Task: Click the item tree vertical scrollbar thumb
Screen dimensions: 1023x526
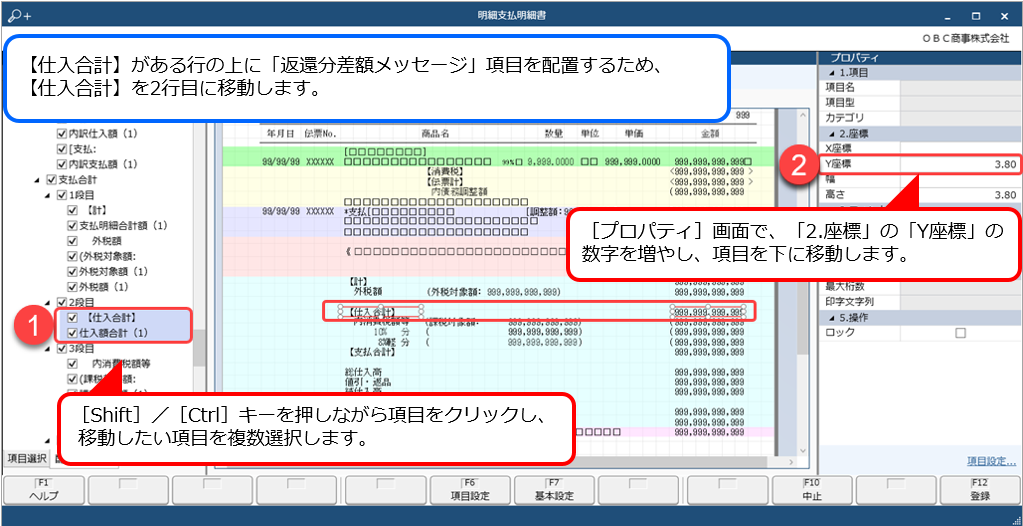Action: tap(199, 347)
